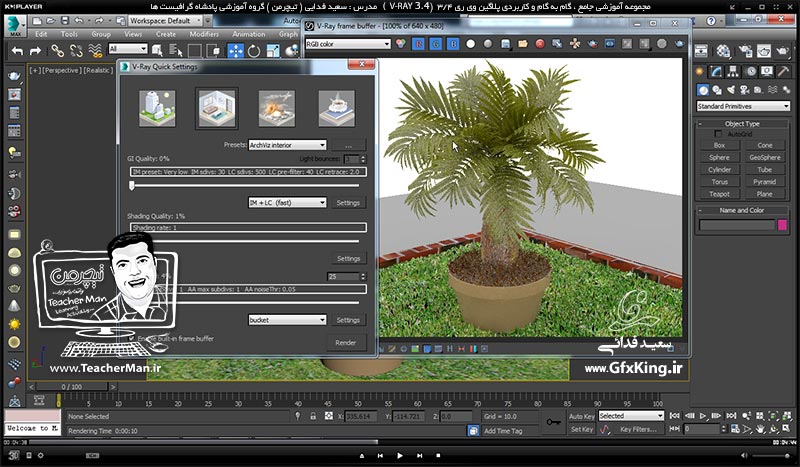Open the Tools menu
Screen dimensions: 800x467
tap(69, 34)
